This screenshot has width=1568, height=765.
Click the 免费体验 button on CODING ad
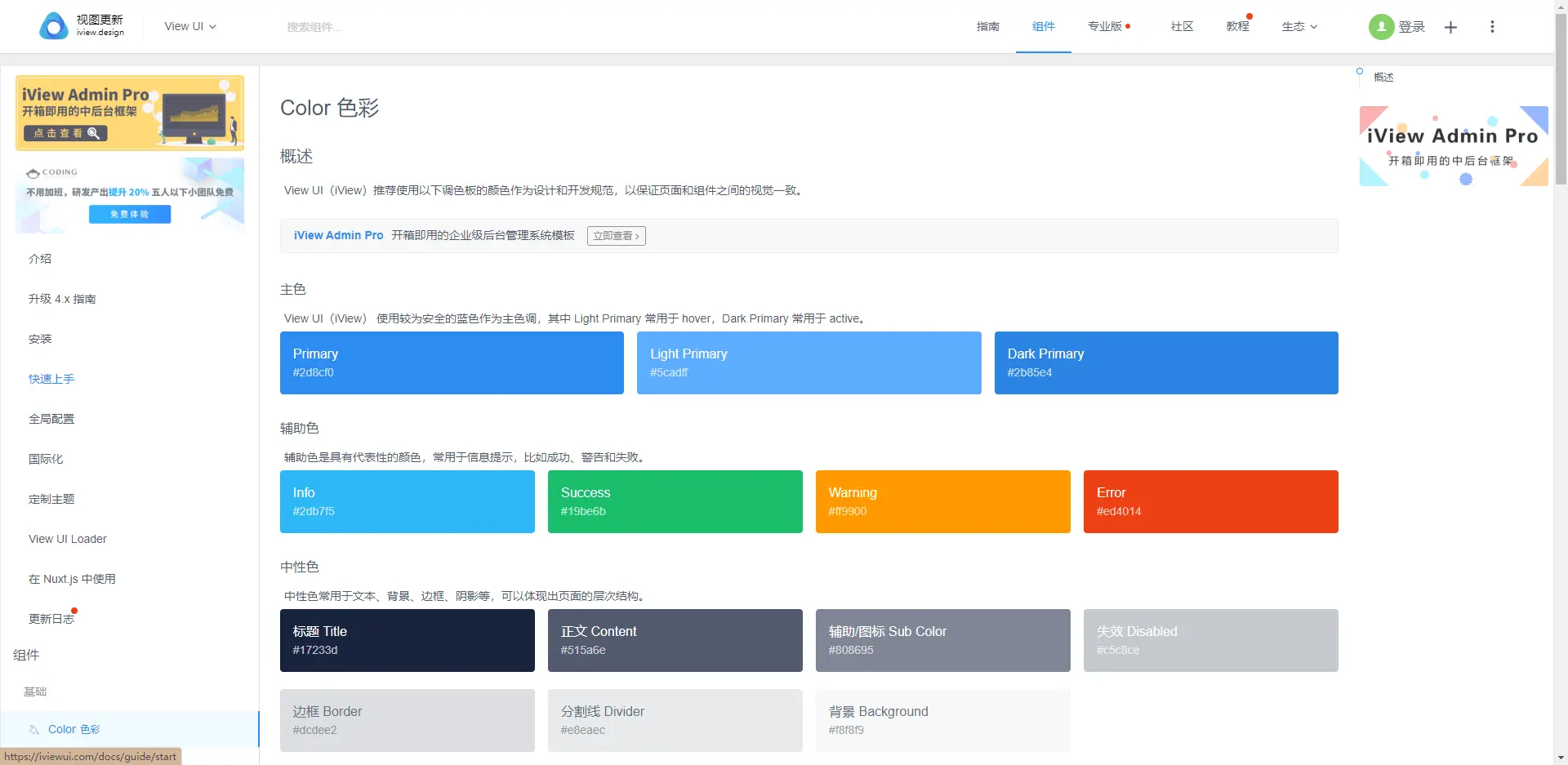[x=130, y=214]
